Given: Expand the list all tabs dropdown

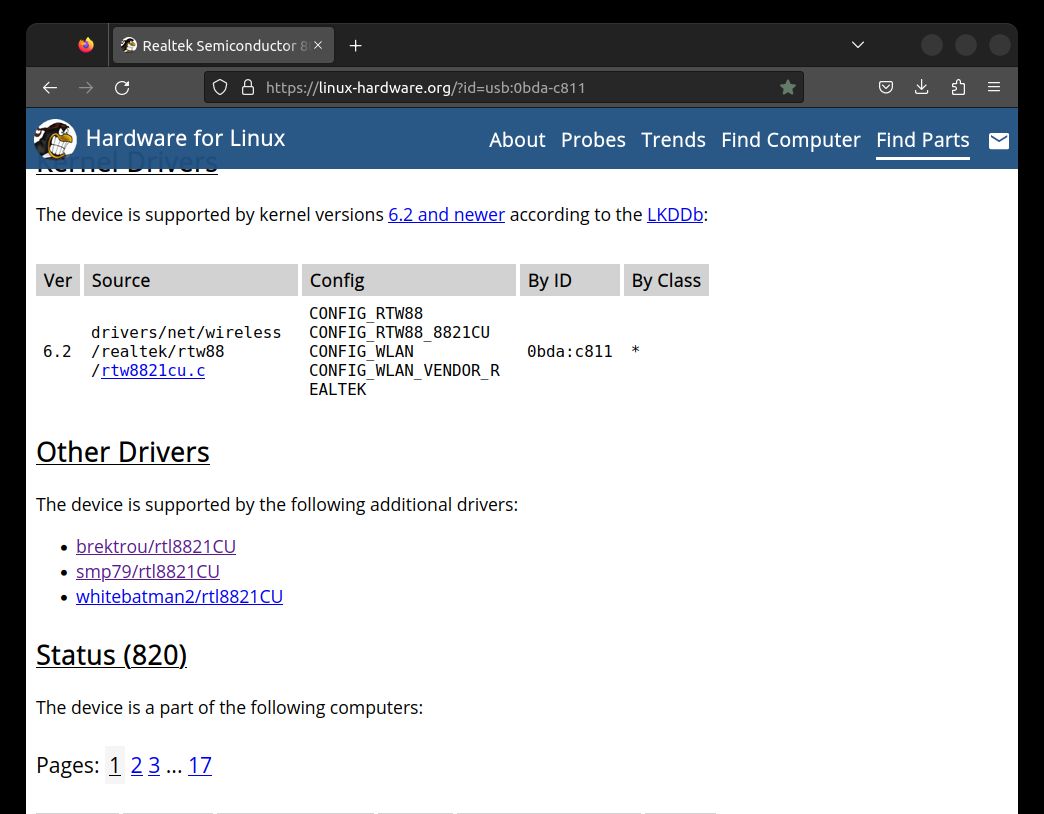Looking at the screenshot, I should pyautogui.click(x=857, y=45).
